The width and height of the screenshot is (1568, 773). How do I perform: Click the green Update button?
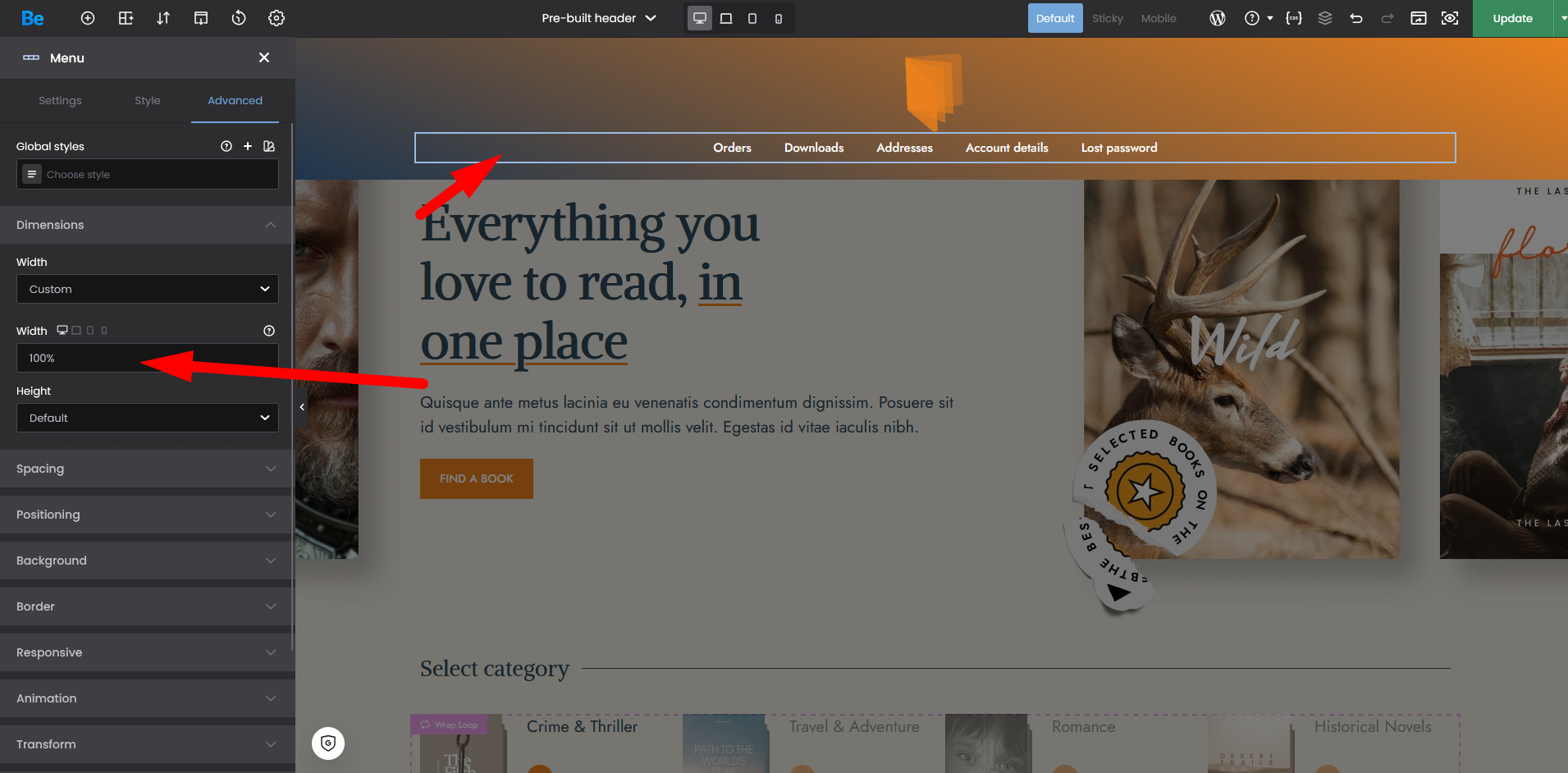pos(1512,18)
